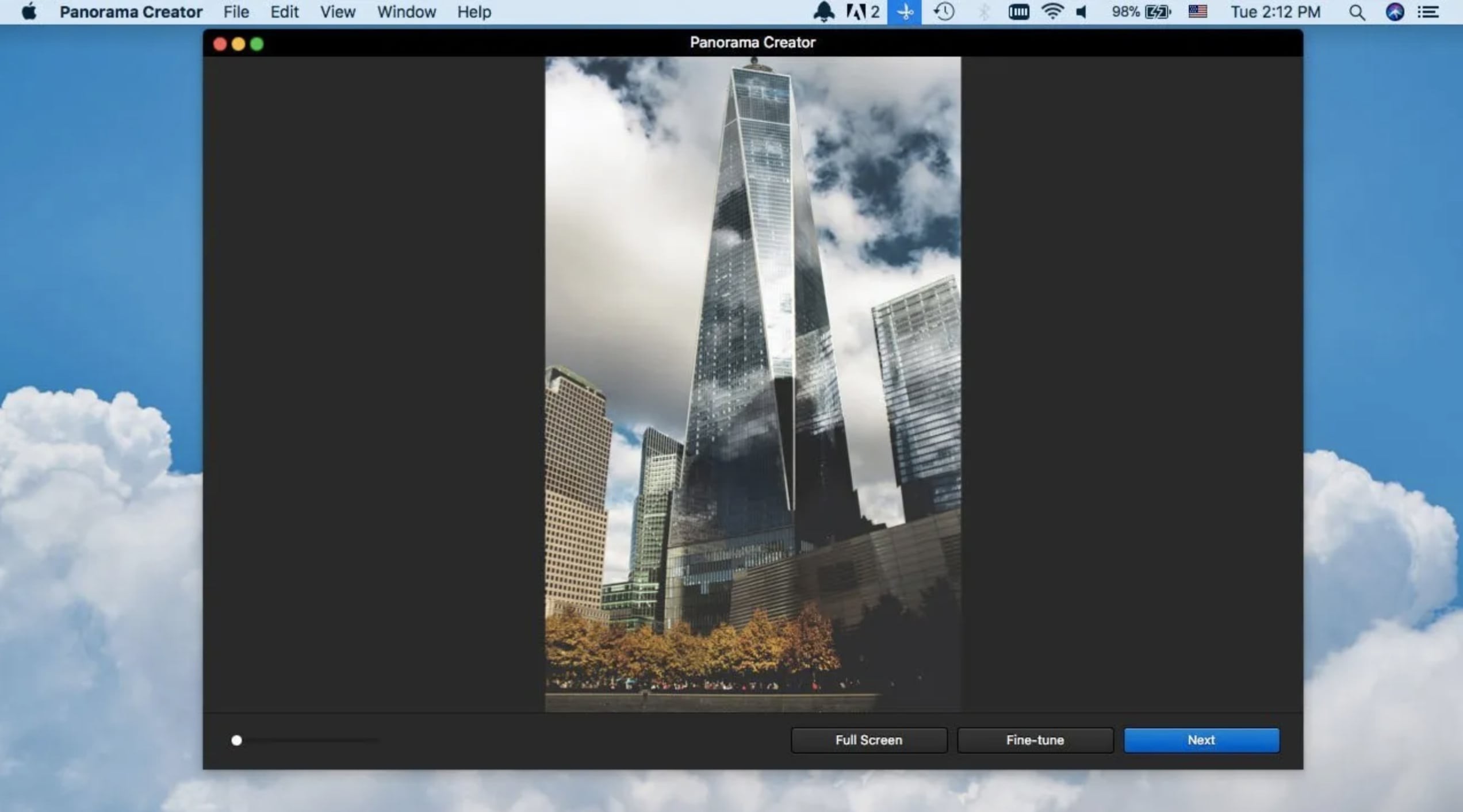Click the Full Screen button

pyautogui.click(x=868, y=740)
